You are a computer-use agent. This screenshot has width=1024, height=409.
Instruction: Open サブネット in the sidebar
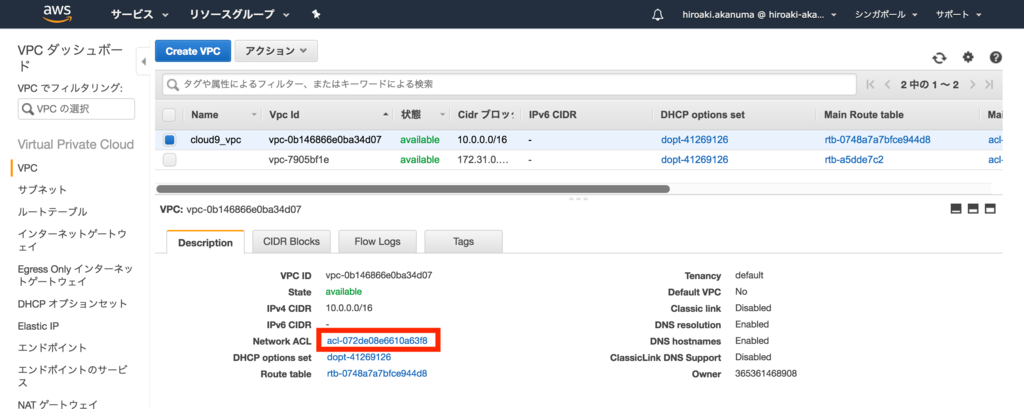click(x=42, y=189)
